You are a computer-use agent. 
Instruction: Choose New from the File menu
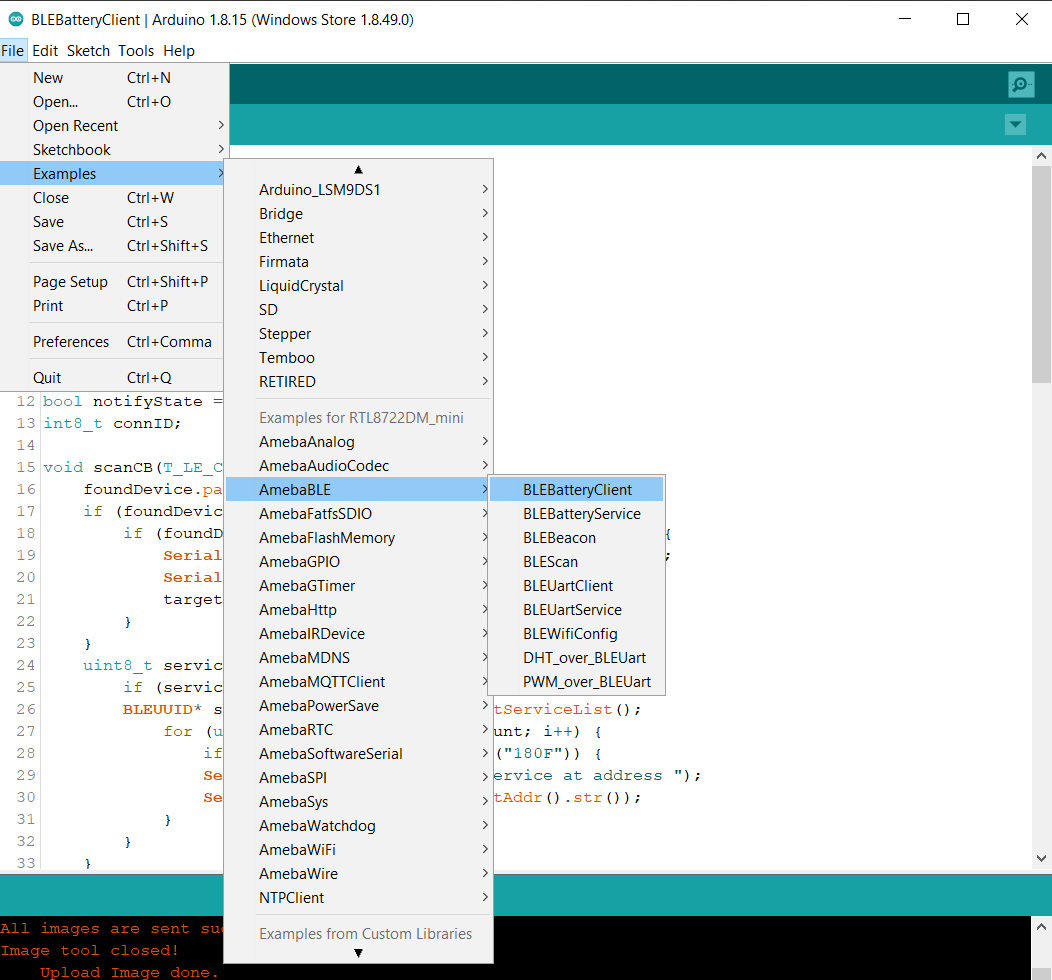tap(114, 78)
